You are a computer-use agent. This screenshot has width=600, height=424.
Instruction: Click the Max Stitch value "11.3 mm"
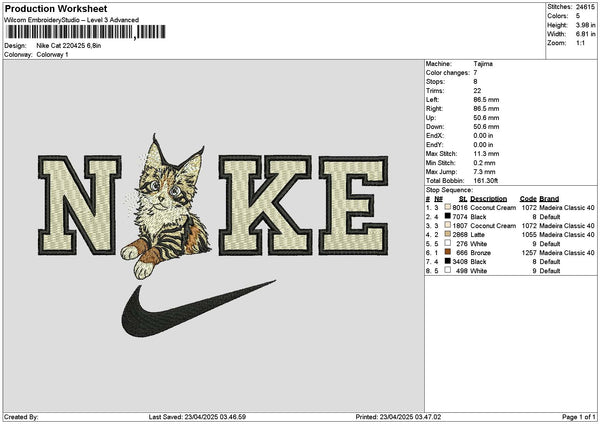[x=486, y=154]
